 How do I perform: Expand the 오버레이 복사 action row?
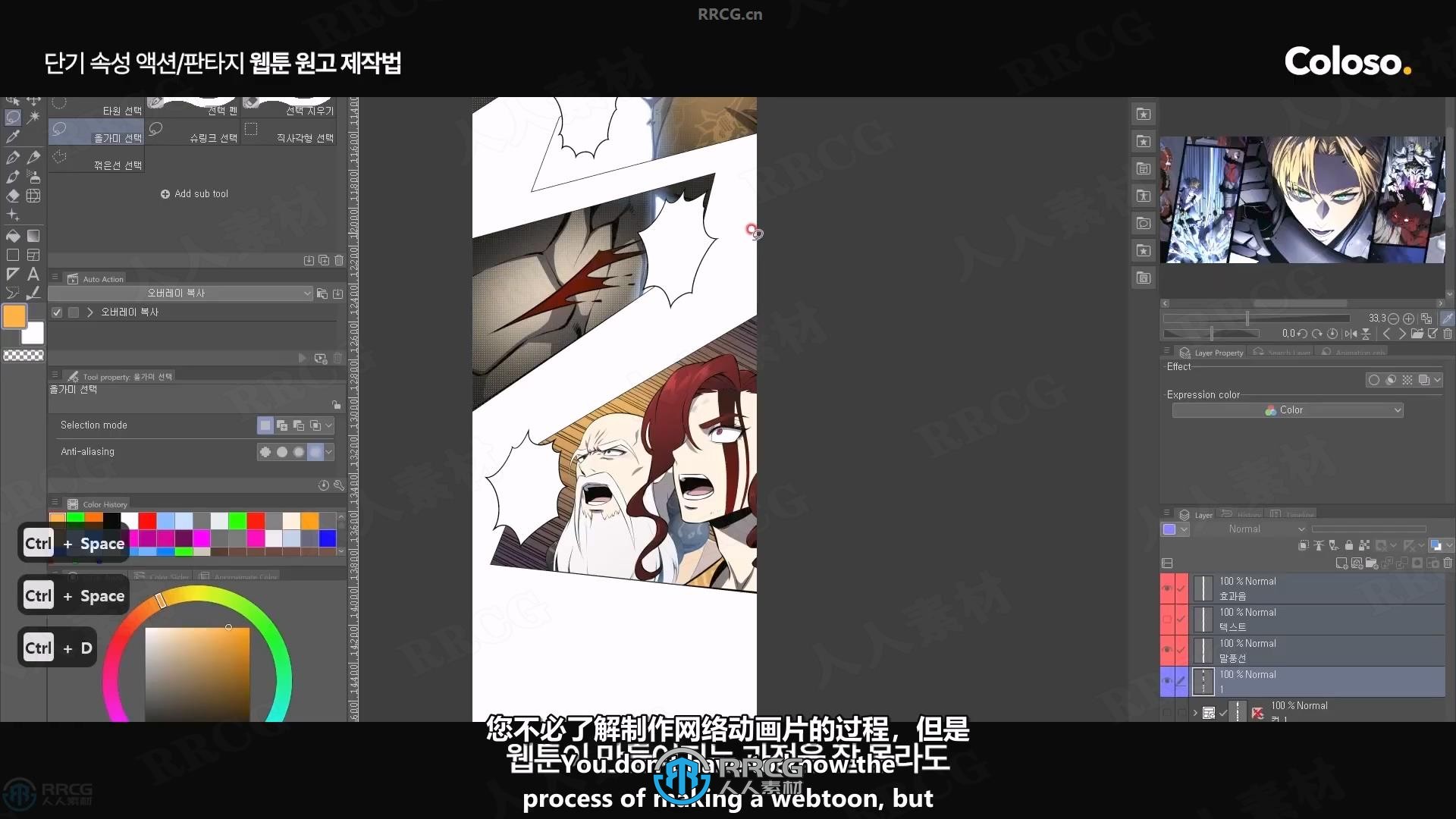[x=89, y=312]
